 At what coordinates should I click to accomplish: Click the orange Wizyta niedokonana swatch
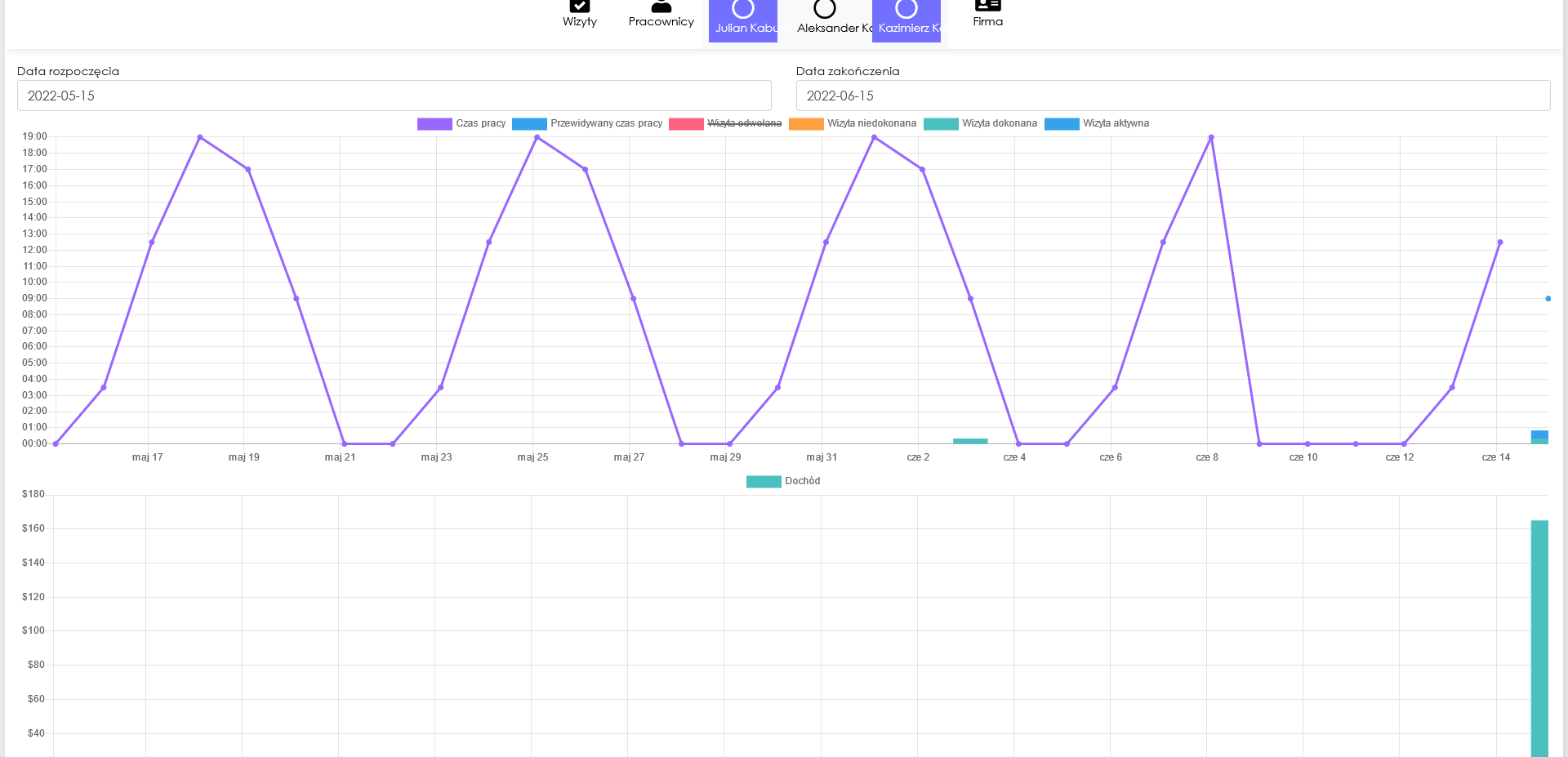click(x=806, y=124)
